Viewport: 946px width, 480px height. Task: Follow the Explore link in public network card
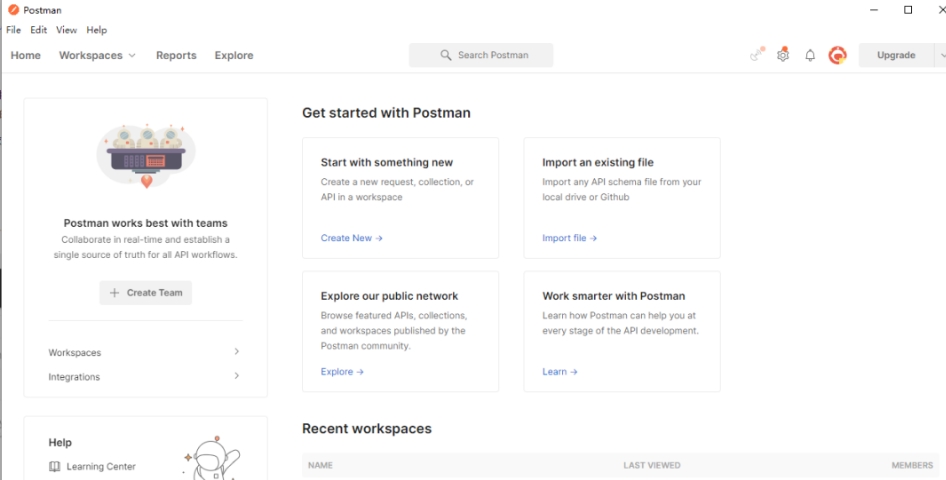coord(342,372)
